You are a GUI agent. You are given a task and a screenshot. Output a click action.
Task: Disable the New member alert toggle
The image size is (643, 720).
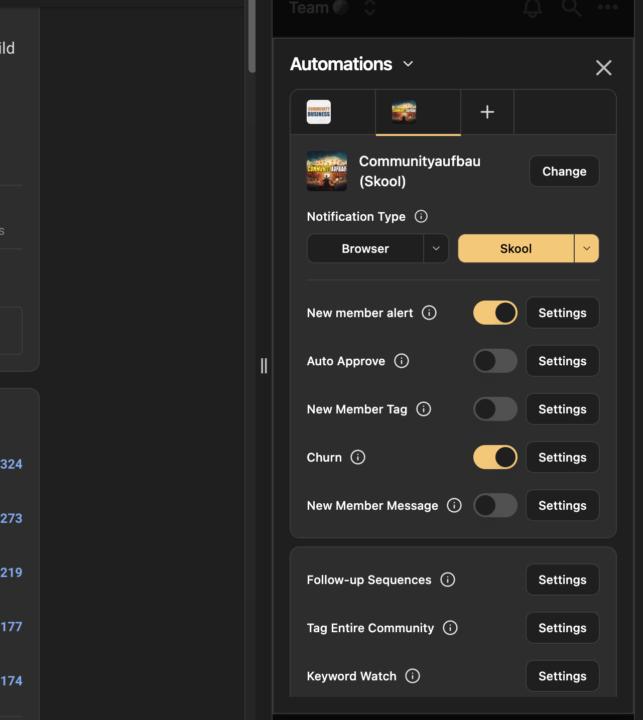tap(495, 313)
